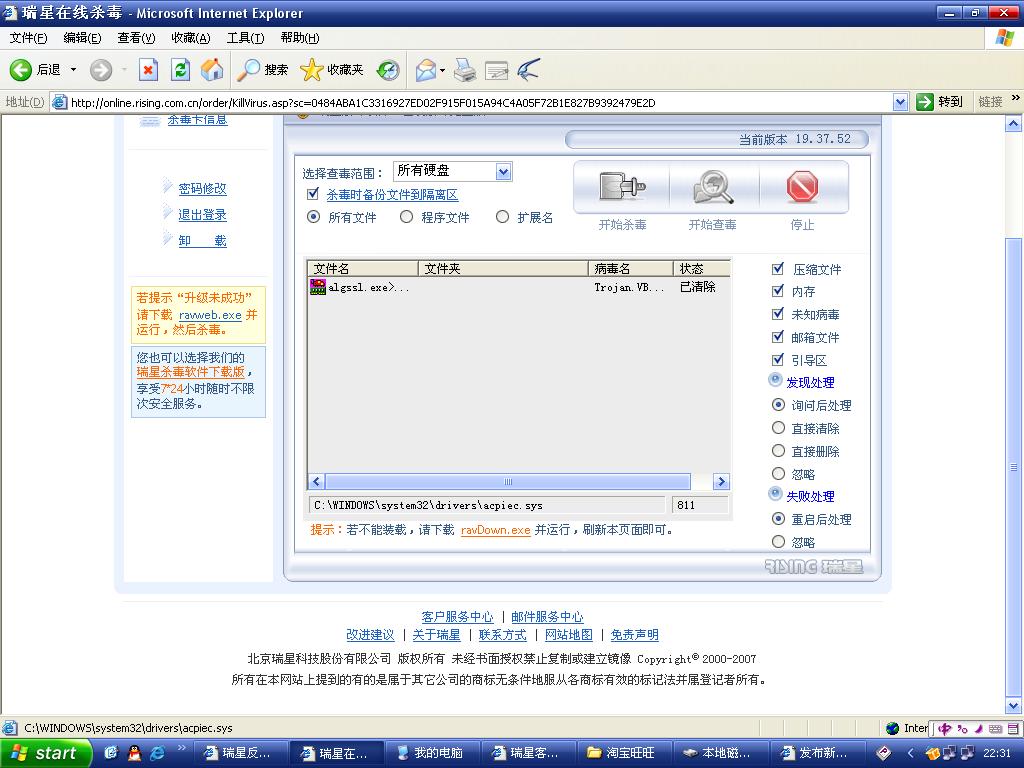This screenshot has width=1024, height=768.
Task: Open Favorites (收藏夹) star icon
Action: point(312,70)
